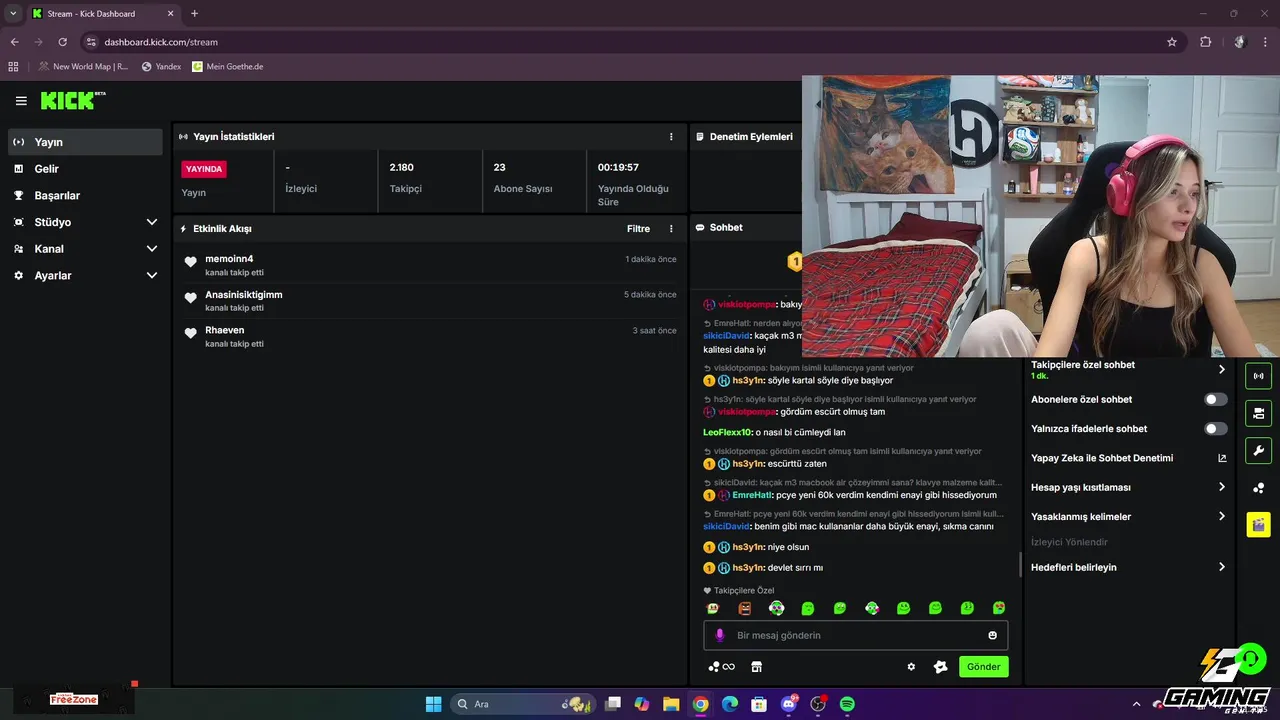Image resolution: width=1280 pixels, height=720 pixels.
Task: Click the taskbar Ara search box
Action: [x=522, y=704]
